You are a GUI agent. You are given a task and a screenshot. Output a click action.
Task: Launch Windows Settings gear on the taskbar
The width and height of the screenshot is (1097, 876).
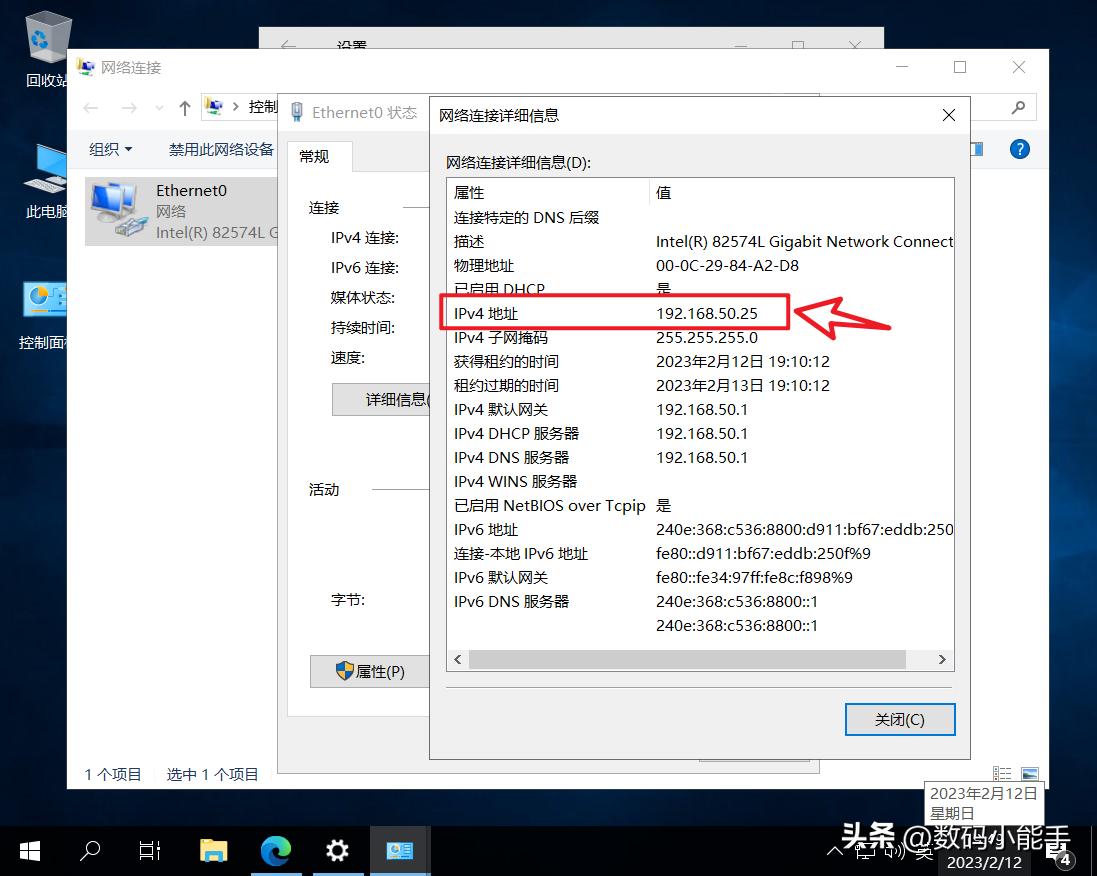click(337, 850)
